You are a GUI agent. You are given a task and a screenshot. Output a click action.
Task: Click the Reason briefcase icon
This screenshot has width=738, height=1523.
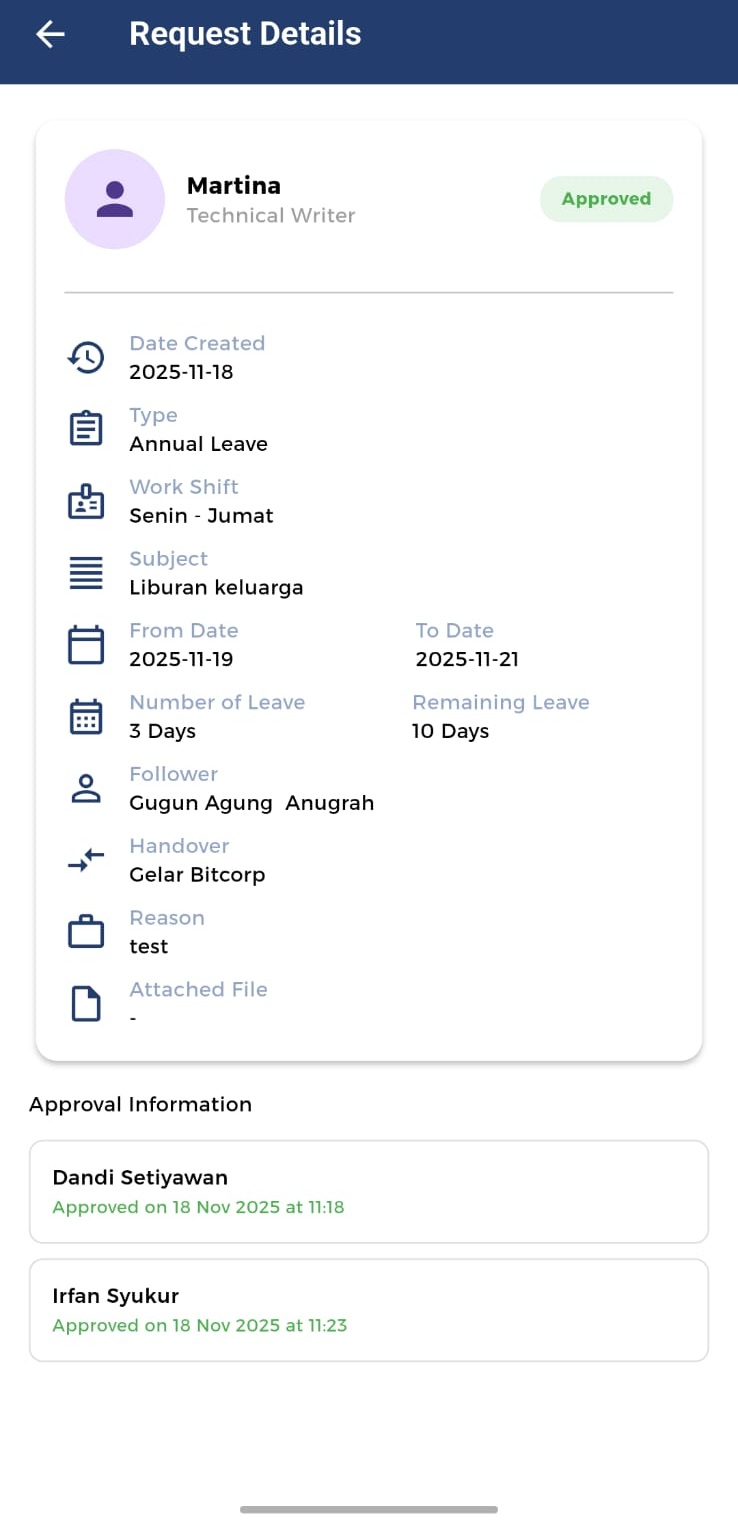tap(86, 932)
